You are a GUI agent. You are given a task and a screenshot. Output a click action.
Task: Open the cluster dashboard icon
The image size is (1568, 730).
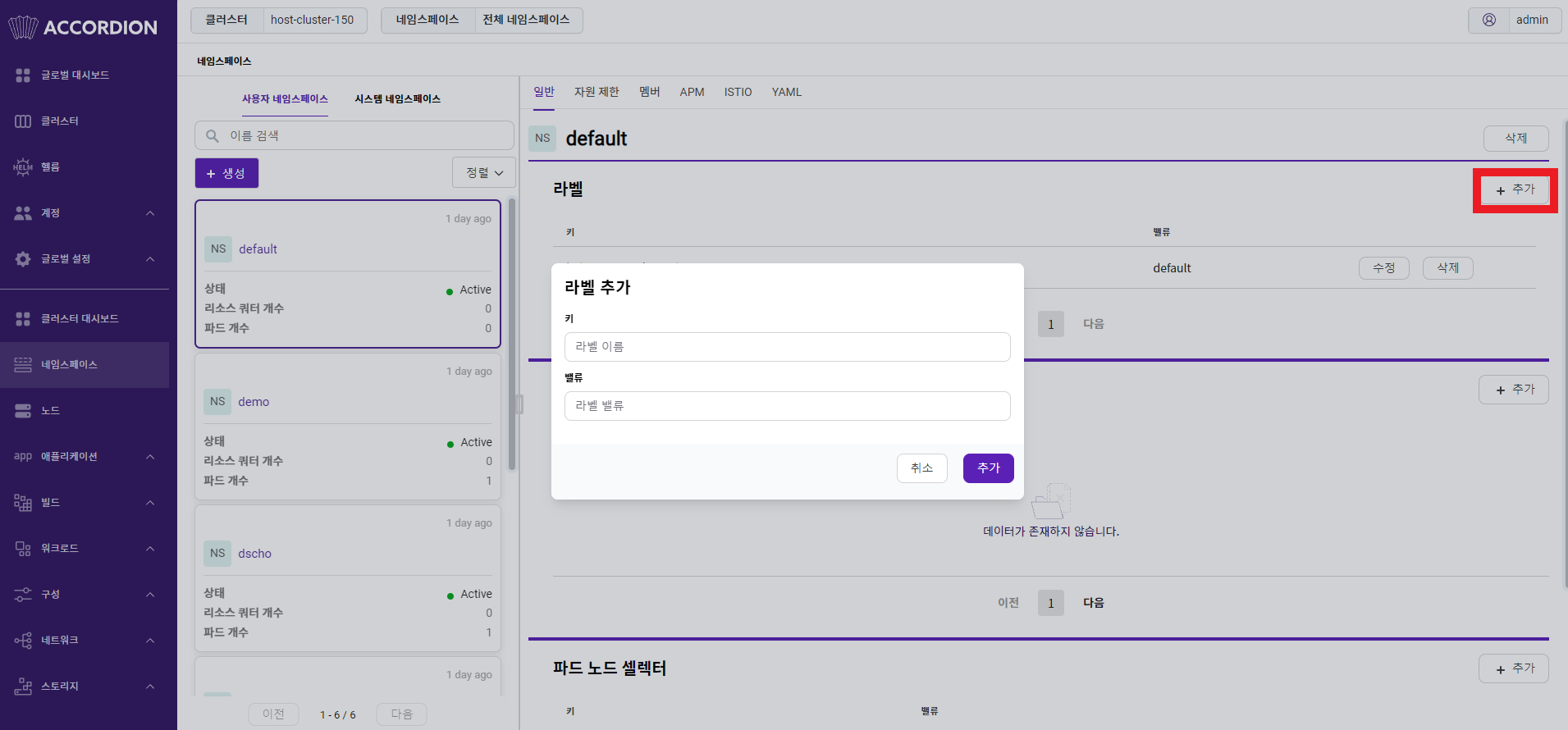(x=23, y=319)
